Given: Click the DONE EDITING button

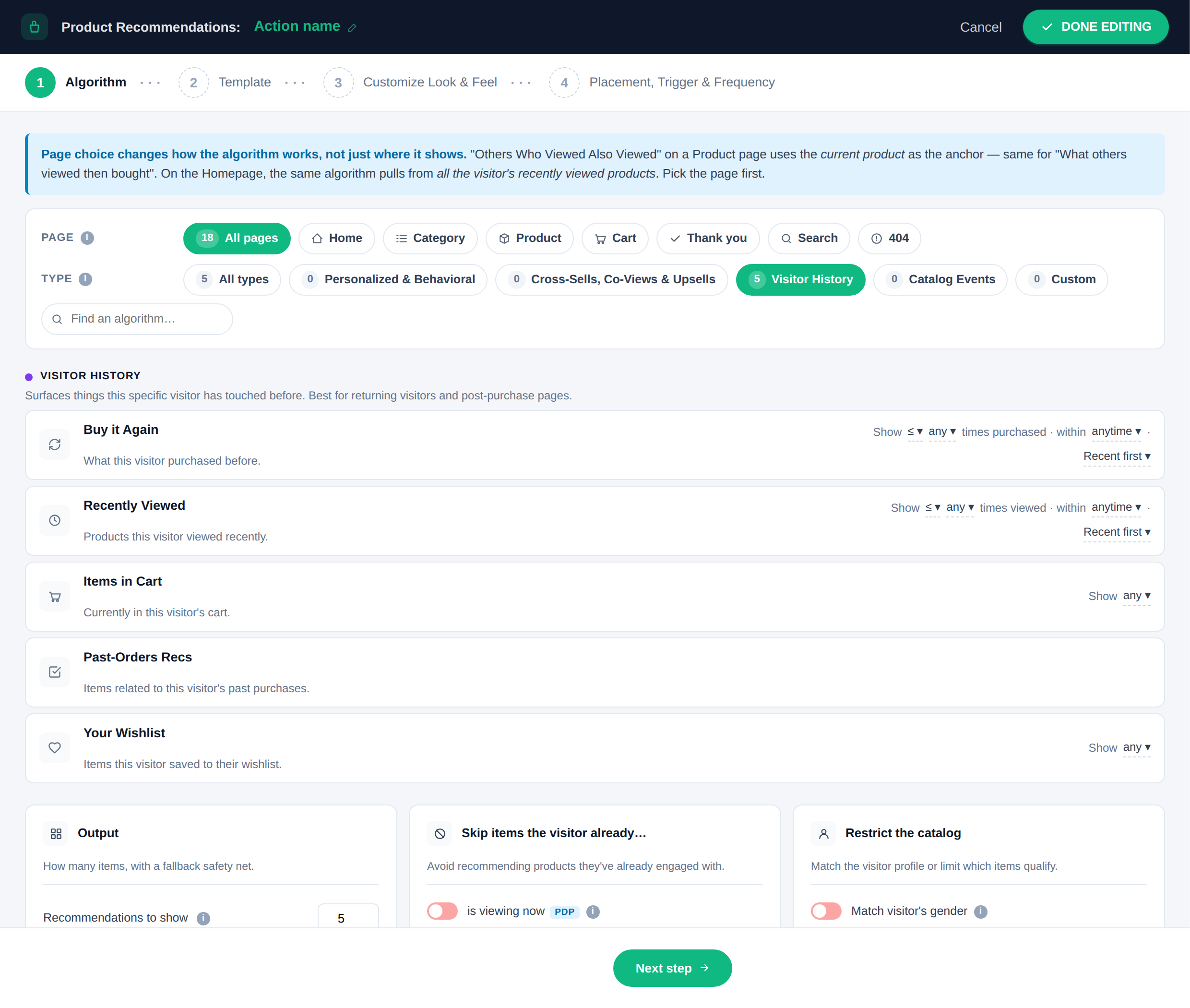Looking at the screenshot, I should click(1095, 27).
